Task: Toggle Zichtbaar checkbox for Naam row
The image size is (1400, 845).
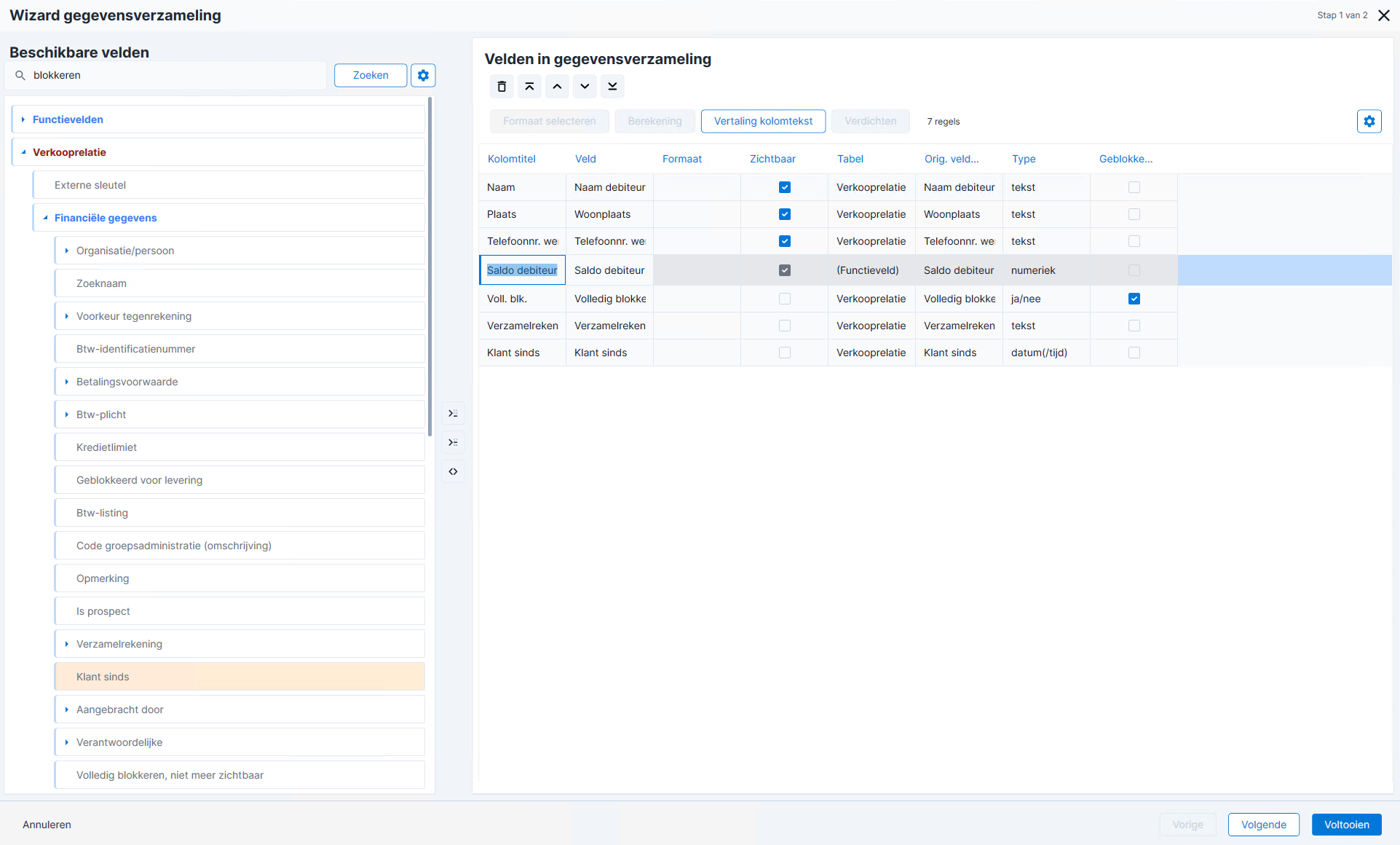Action: click(x=785, y=187)
